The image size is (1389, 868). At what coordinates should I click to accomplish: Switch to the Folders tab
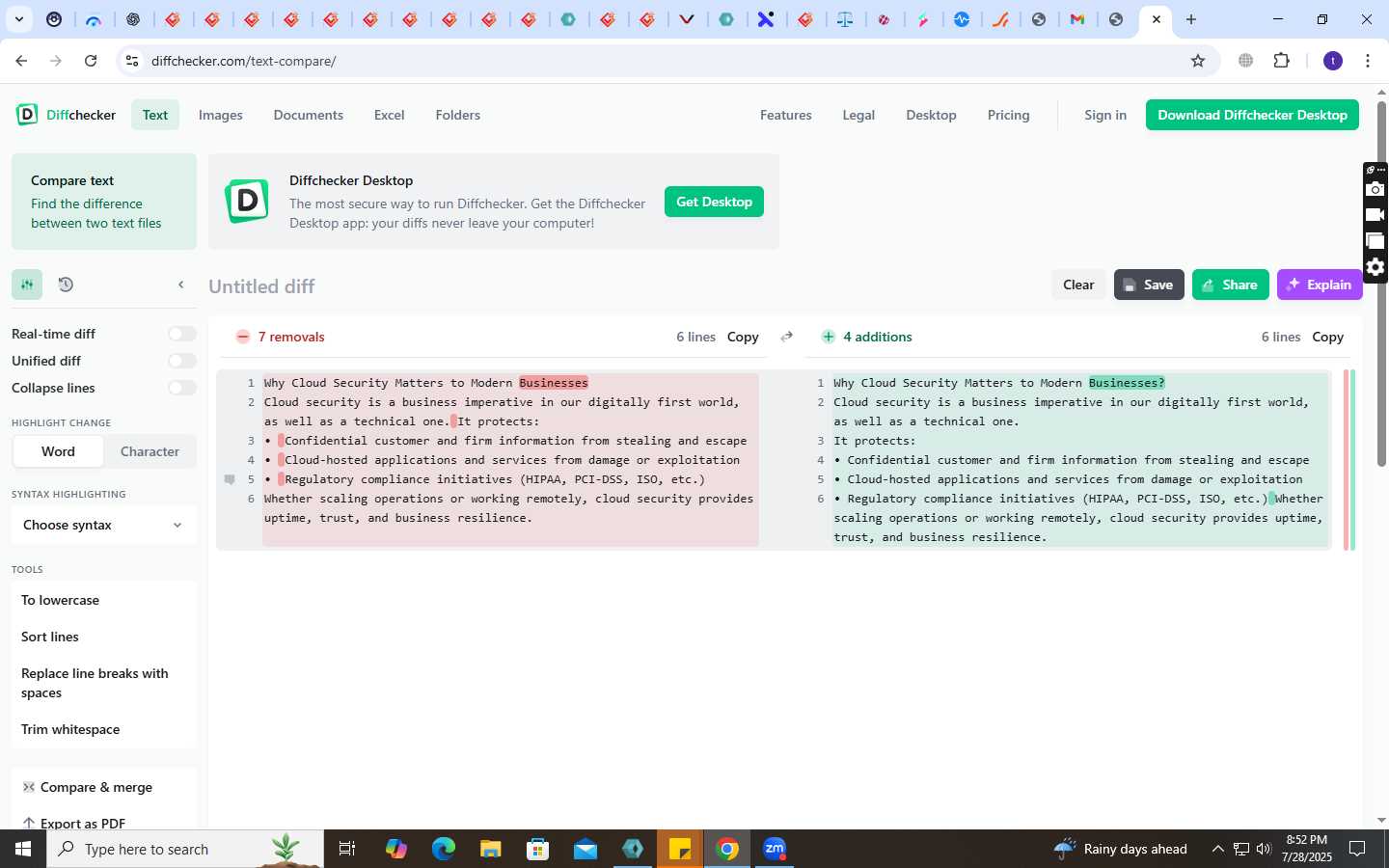point(457,115)
